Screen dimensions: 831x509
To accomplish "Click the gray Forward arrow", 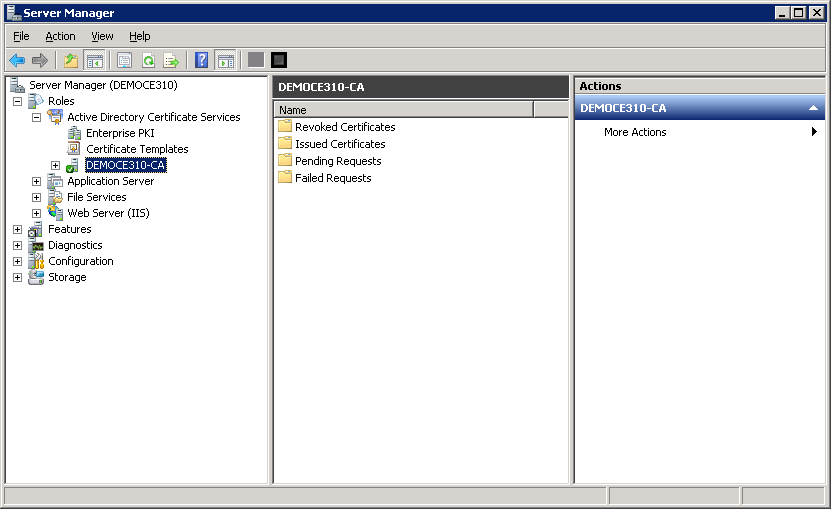I will click(40, 60).
